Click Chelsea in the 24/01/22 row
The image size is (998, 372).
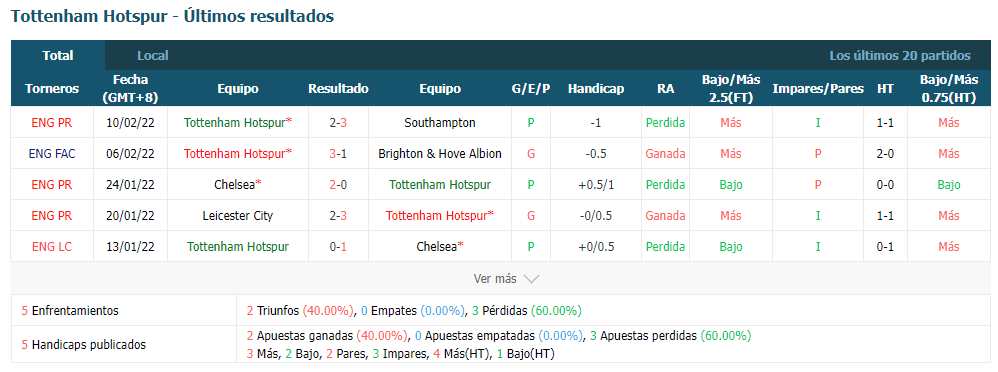click(x=235, y=185)
